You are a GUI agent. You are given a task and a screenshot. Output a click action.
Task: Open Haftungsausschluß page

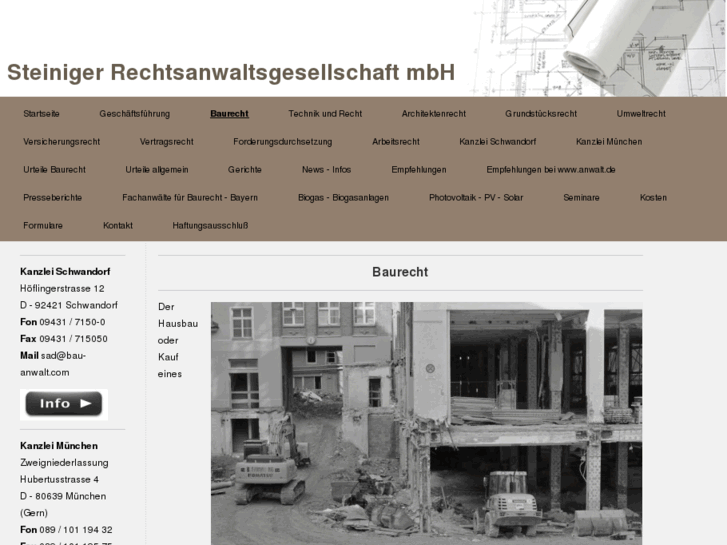click(x=210, y=225)
